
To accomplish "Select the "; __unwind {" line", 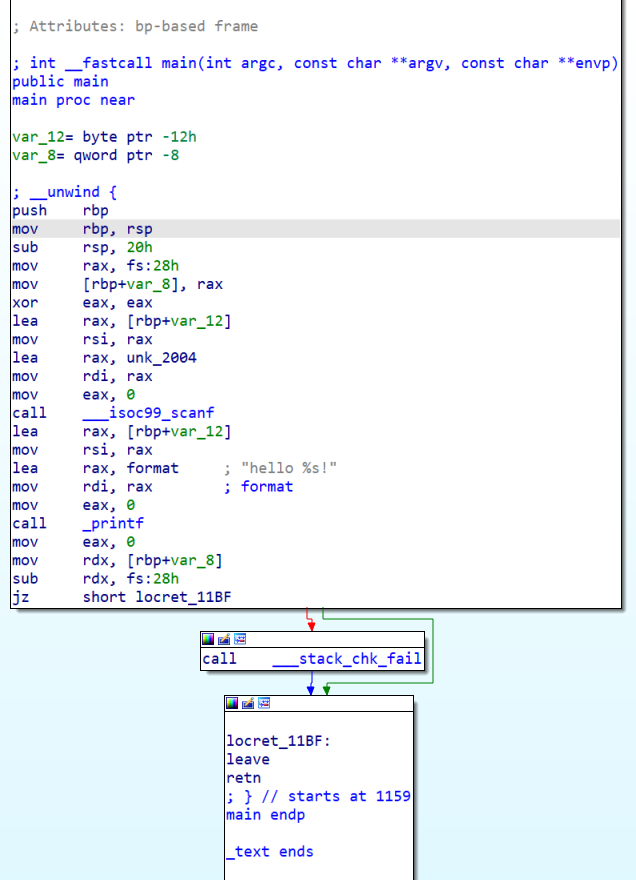I will coord(65,192).
